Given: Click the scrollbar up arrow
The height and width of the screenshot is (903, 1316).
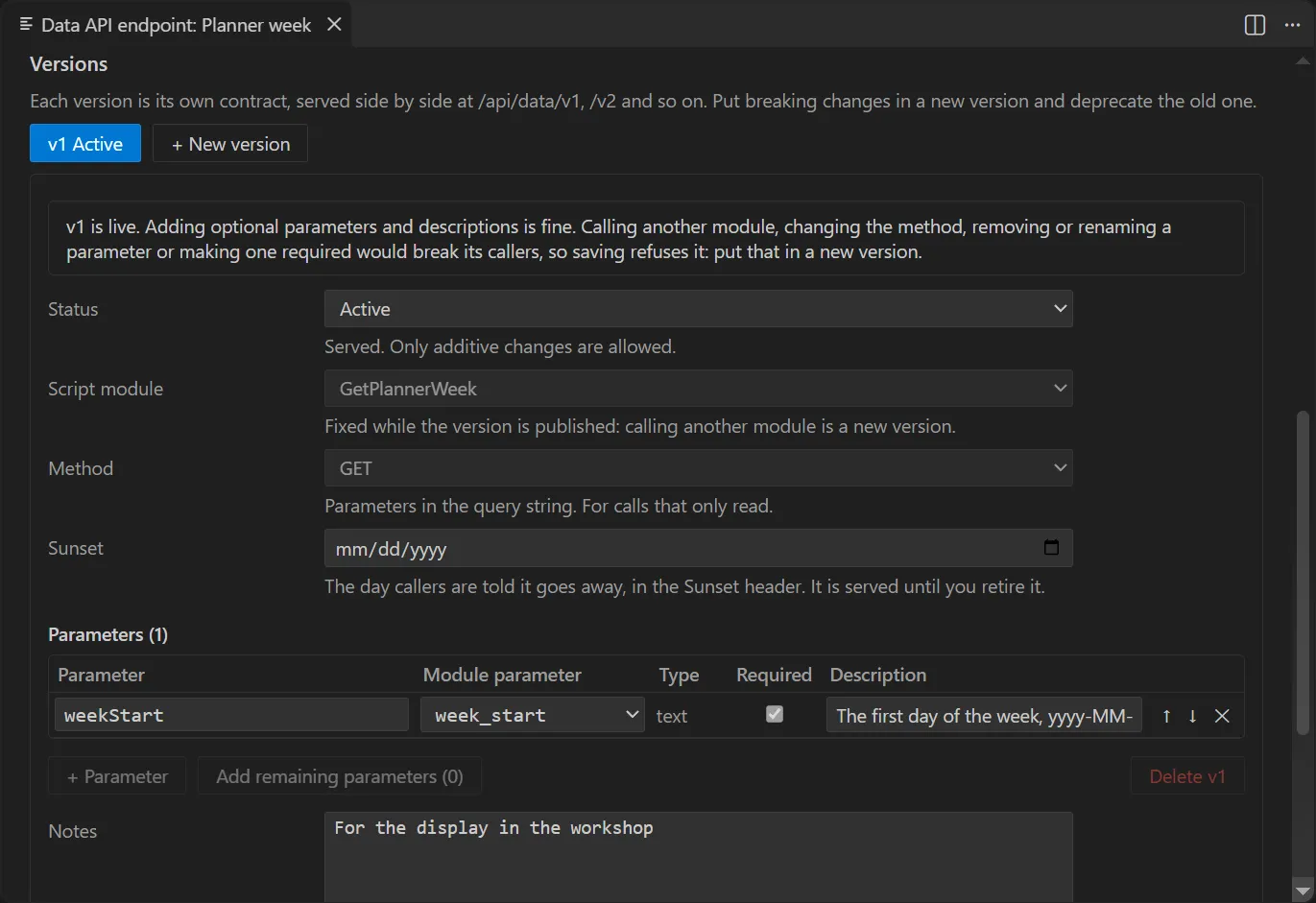Looking at the screenshot, I should click(x=1303, y=60).
